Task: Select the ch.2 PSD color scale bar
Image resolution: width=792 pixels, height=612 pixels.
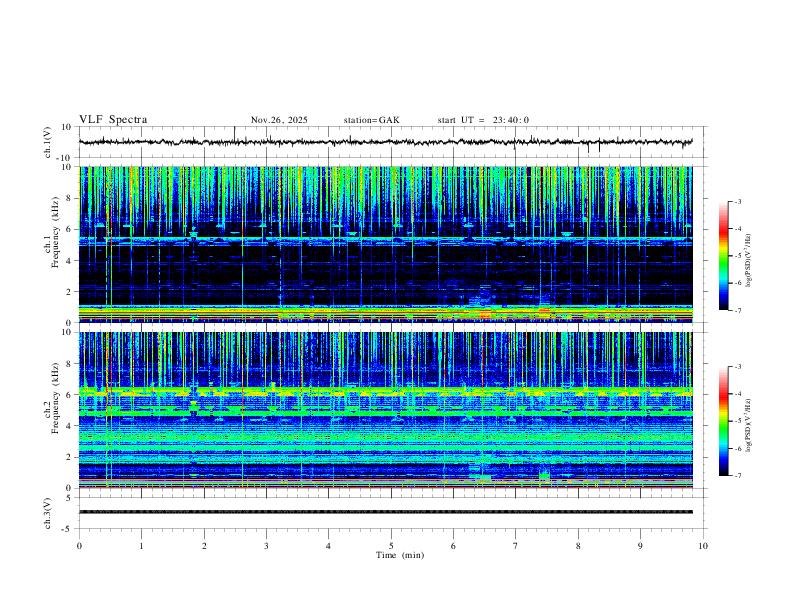Action: pos(723,421)
